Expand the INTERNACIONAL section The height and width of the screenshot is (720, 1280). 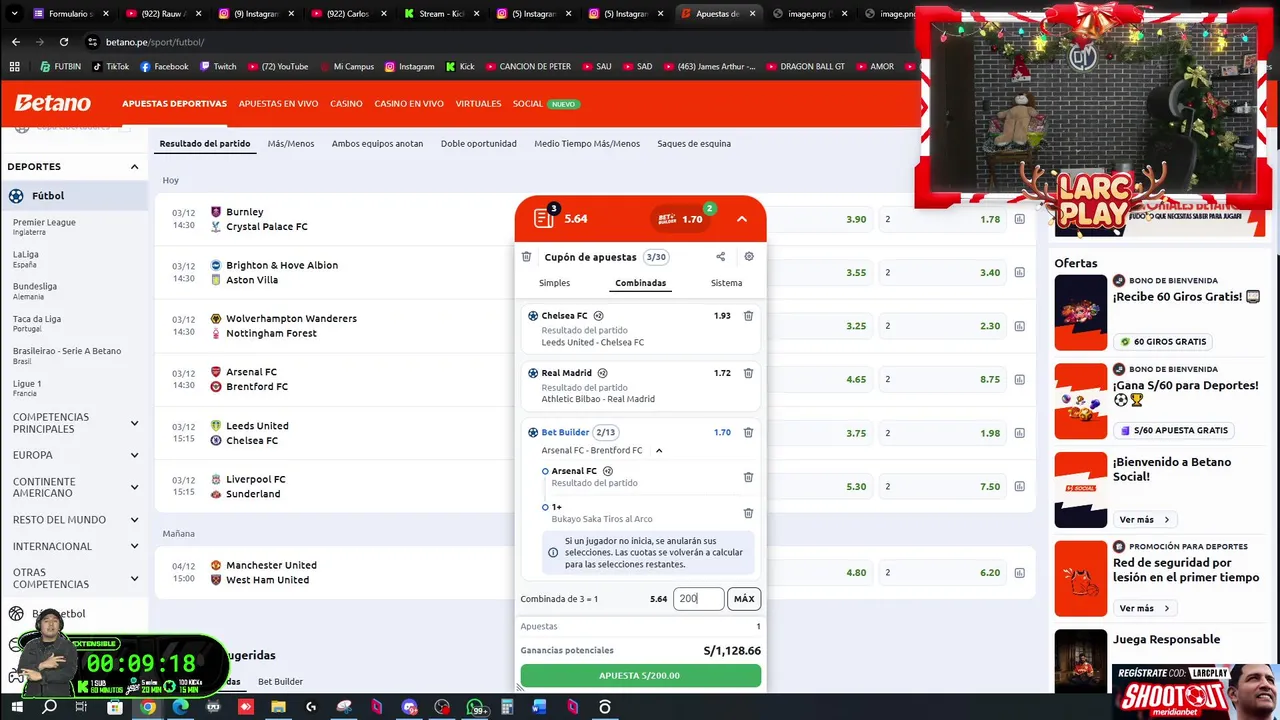tap(134, 546)
